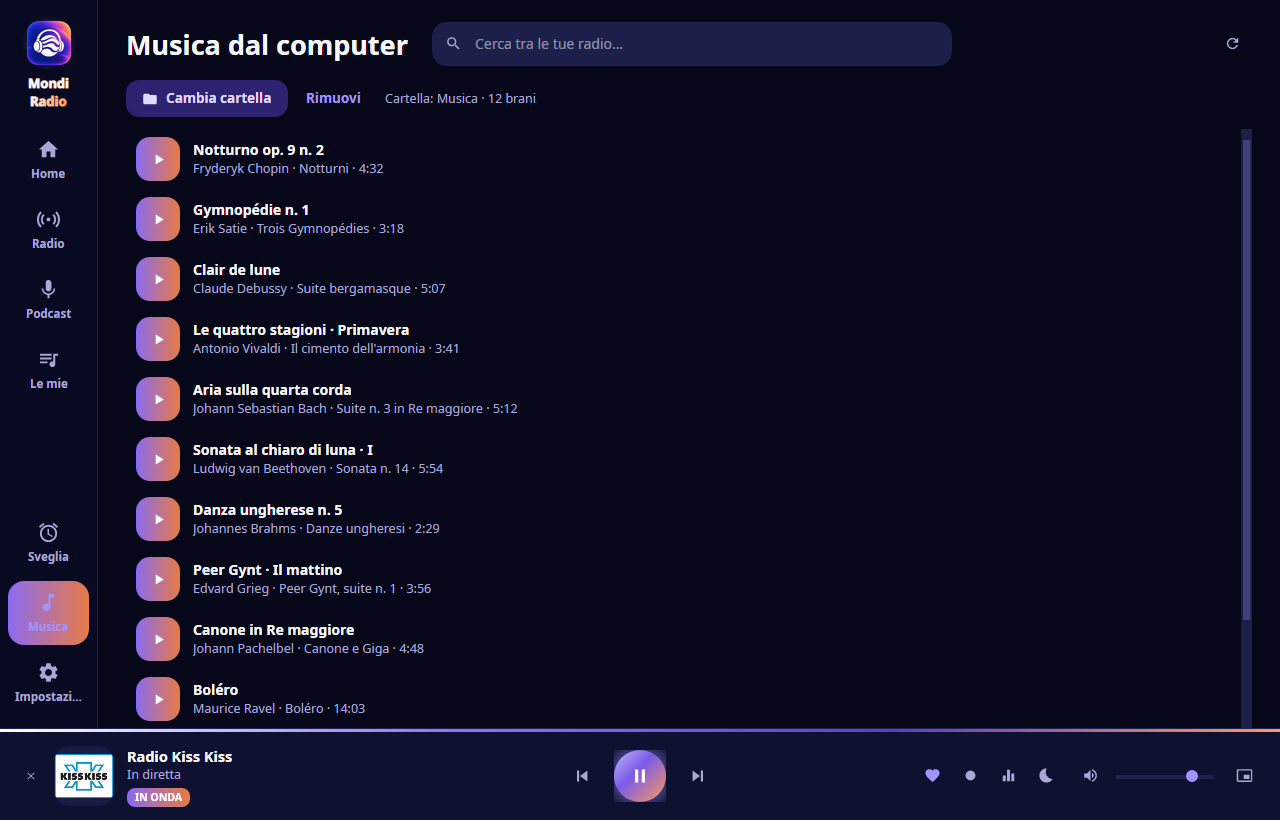Click "Edvard Grieg · Peer Gynt, suite n. 1" line
Viewport: 1280px width, 820px height.
312,589
